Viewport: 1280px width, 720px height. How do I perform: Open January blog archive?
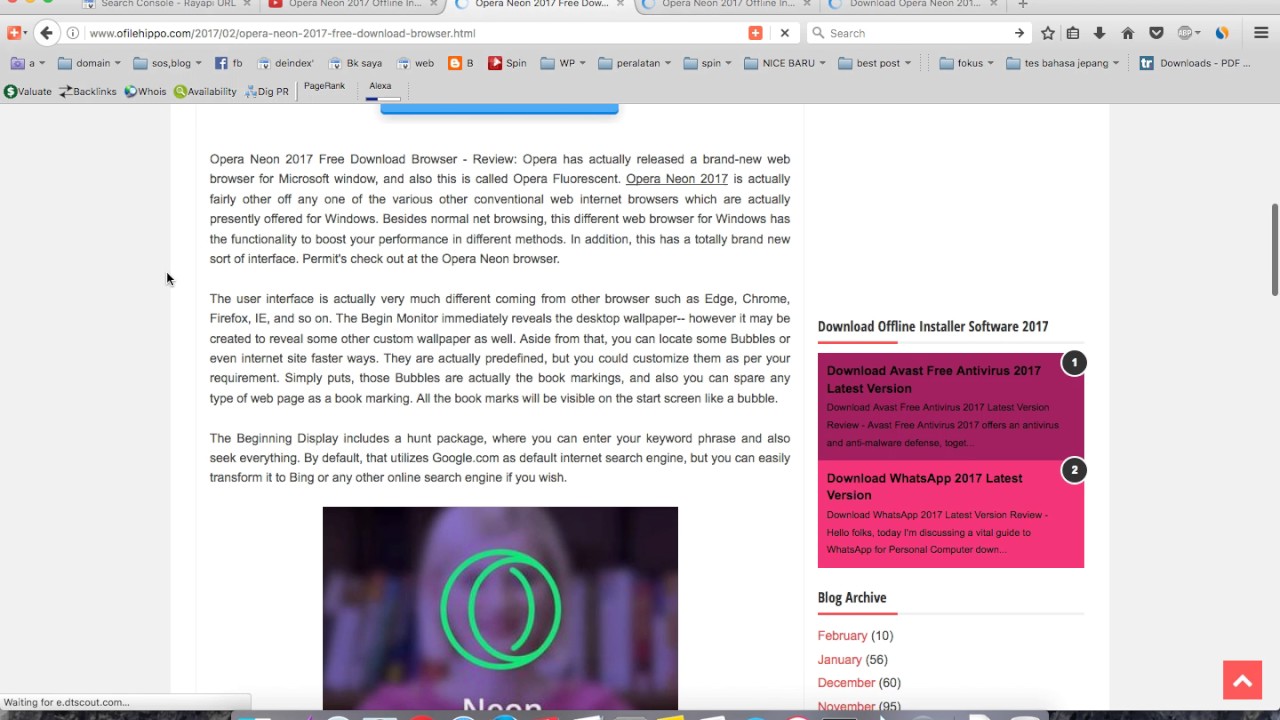[x=839, y=660]
